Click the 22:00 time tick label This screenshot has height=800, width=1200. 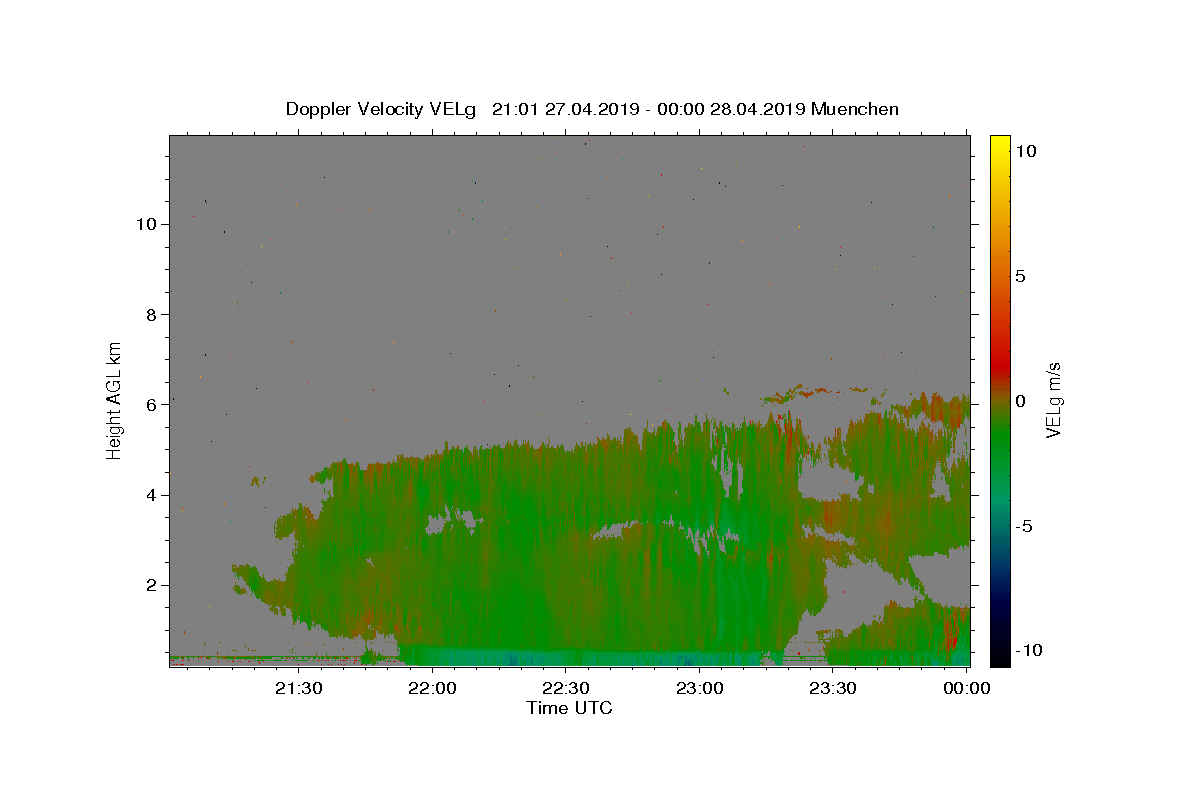pyautogui.click(x=433, y=688)
